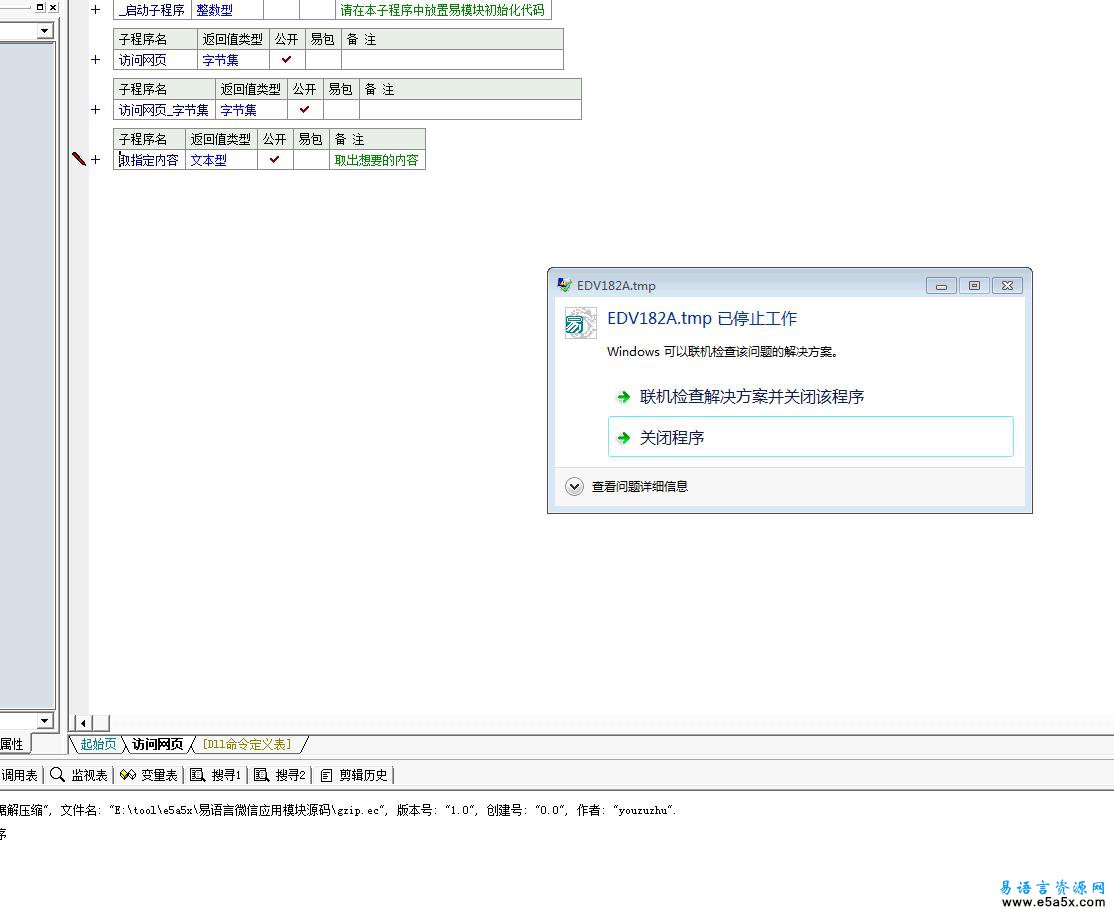Switch to the 起始页 tab
The height and width of the screenshot is (915, 1114).
click(98, 744)
